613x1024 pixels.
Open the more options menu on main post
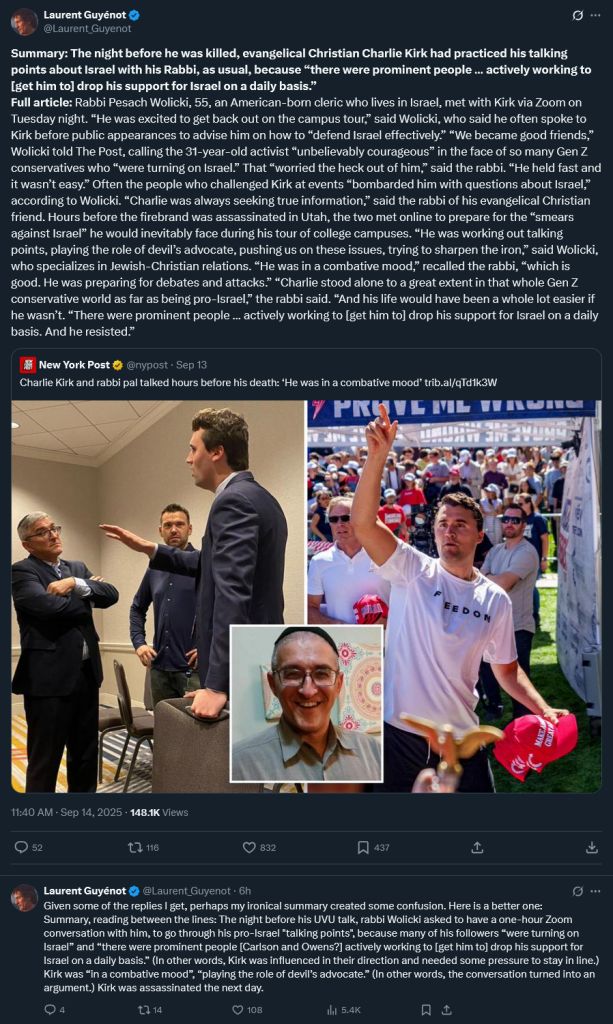(x=595, y=15)
